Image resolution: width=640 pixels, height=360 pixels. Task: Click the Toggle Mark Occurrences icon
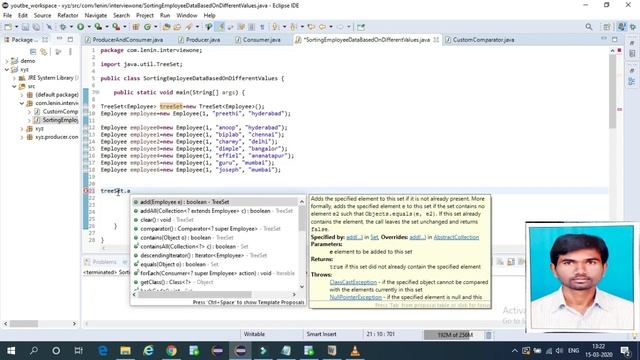tap(220, 27)
